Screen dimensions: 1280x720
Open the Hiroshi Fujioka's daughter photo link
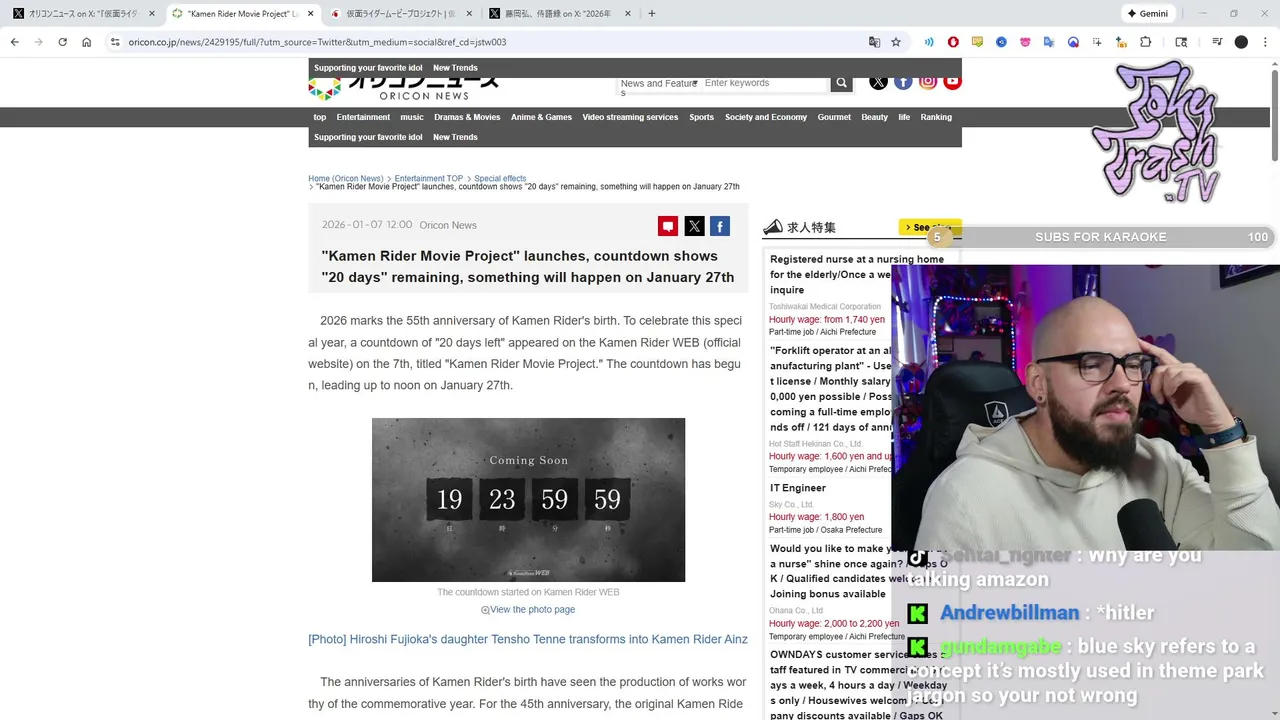(x=528, y=639)
